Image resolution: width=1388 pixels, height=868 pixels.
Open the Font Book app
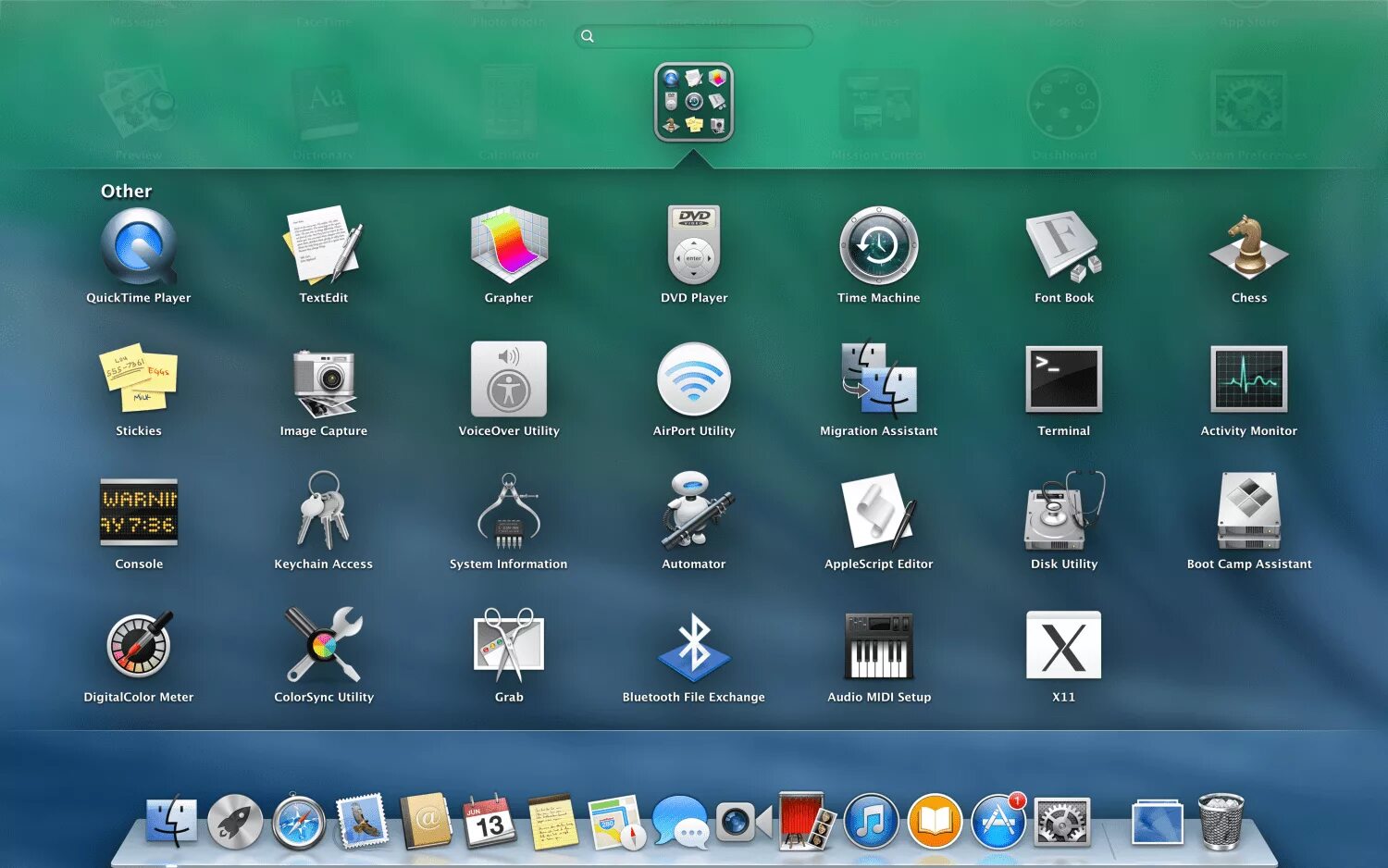tap(1064, 246)
